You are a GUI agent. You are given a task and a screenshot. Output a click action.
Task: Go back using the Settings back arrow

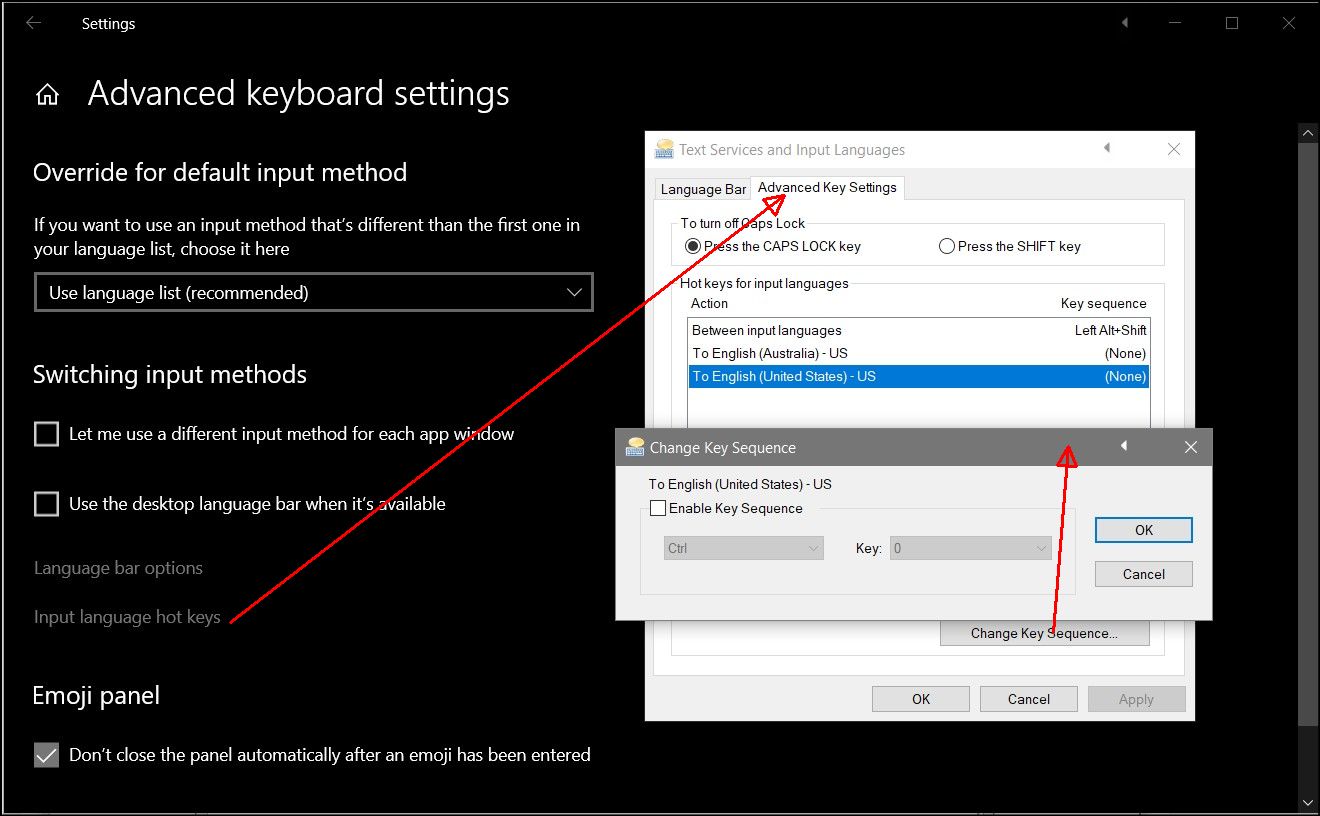(34, 23)
